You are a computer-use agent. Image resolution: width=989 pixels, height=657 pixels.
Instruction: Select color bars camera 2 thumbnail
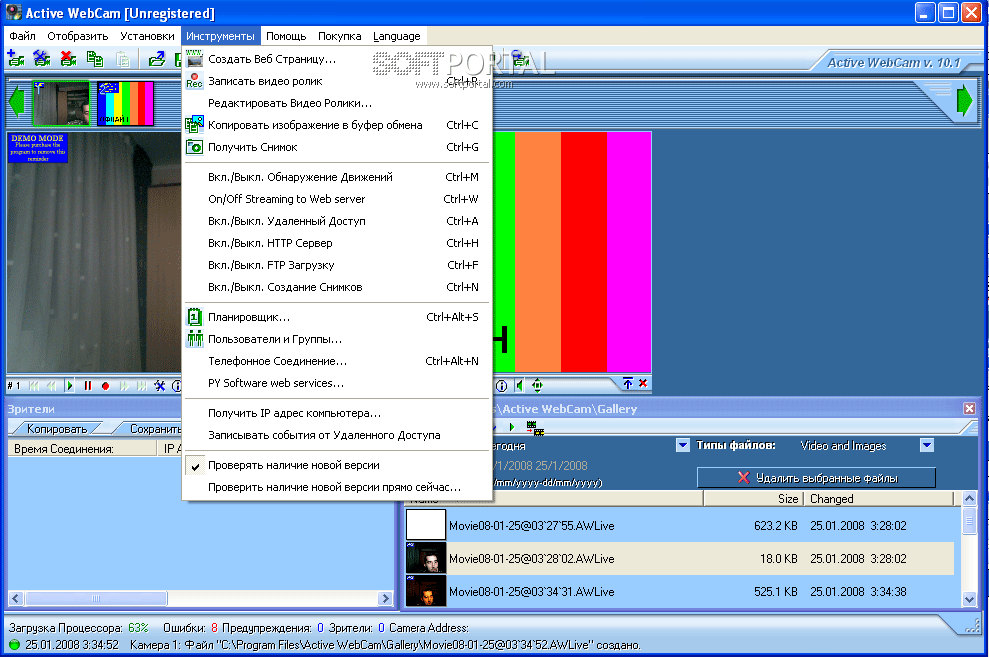126,103
